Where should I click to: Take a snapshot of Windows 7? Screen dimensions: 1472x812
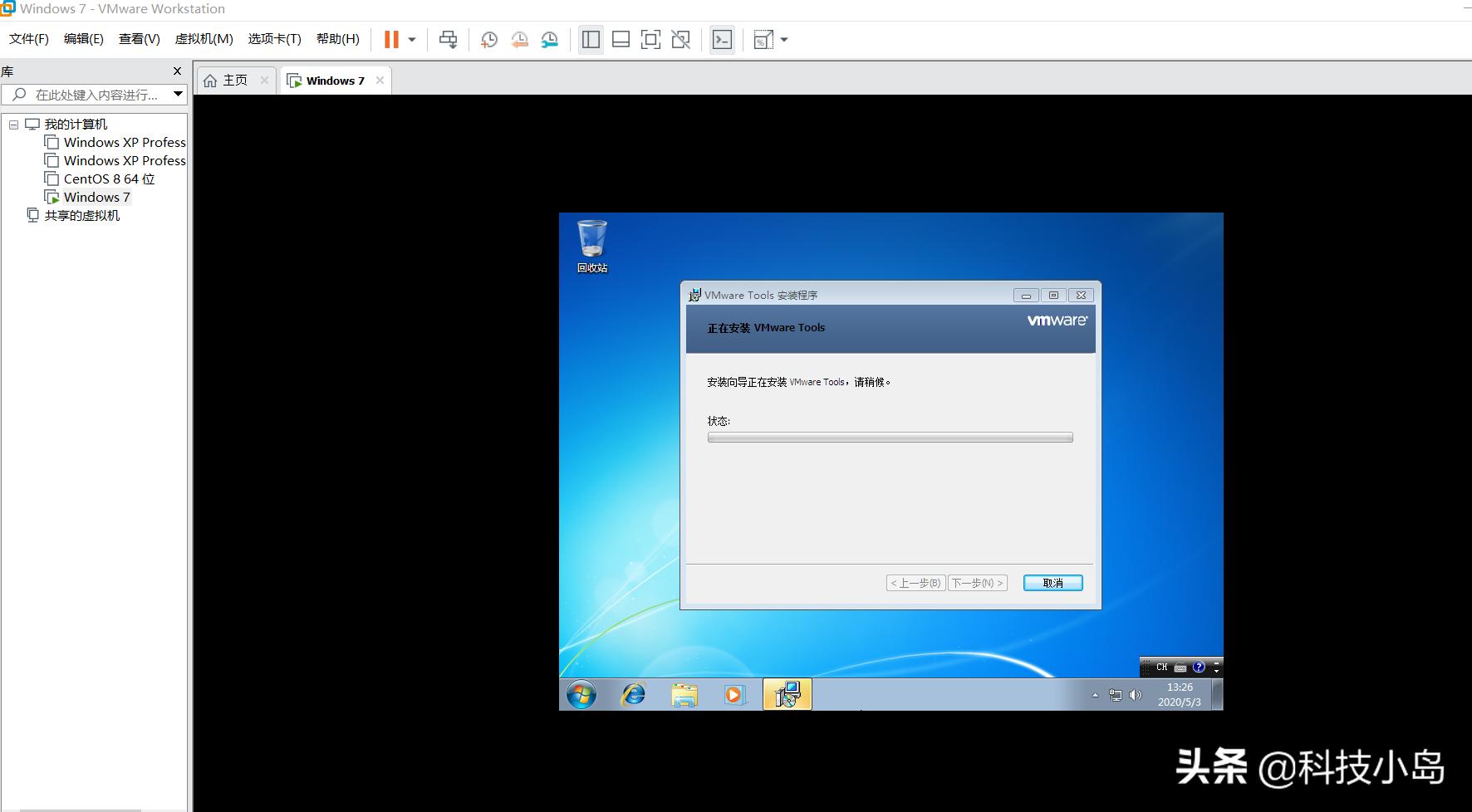489,39
